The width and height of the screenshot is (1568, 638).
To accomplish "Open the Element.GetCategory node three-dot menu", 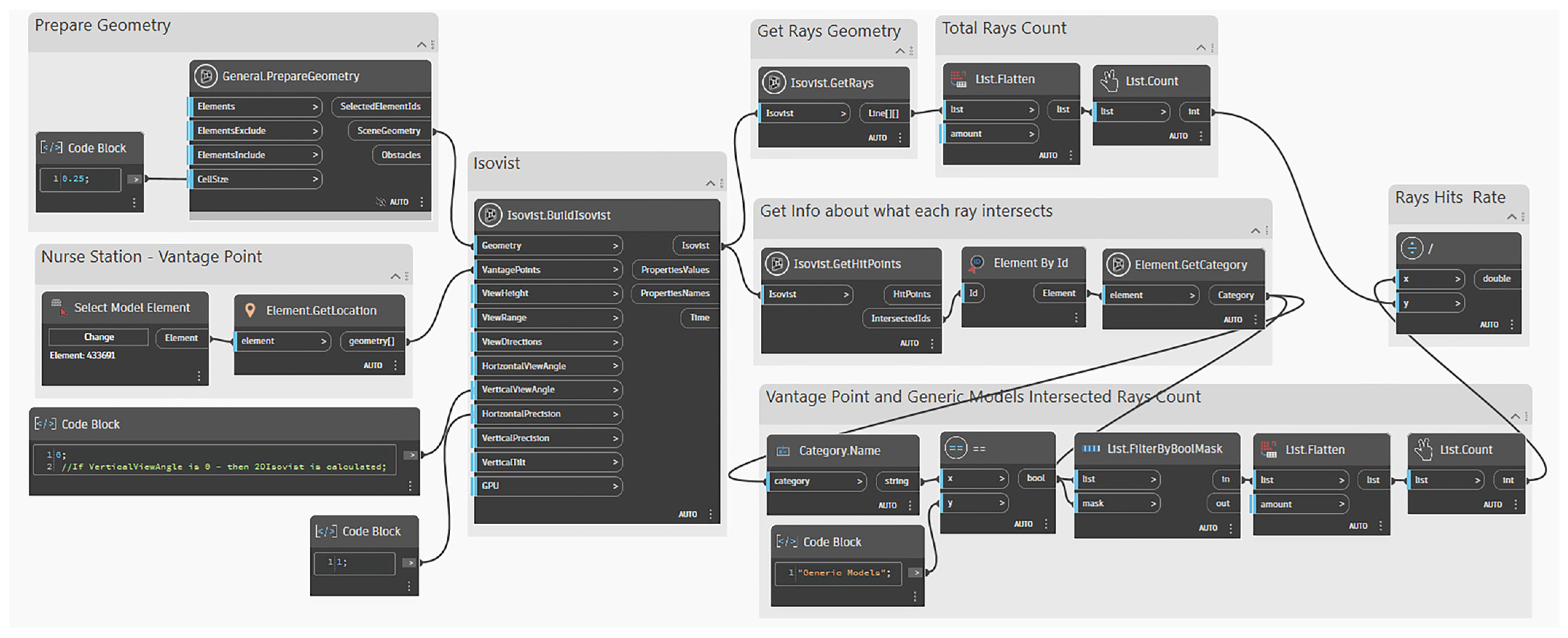I will (1255, 320).
